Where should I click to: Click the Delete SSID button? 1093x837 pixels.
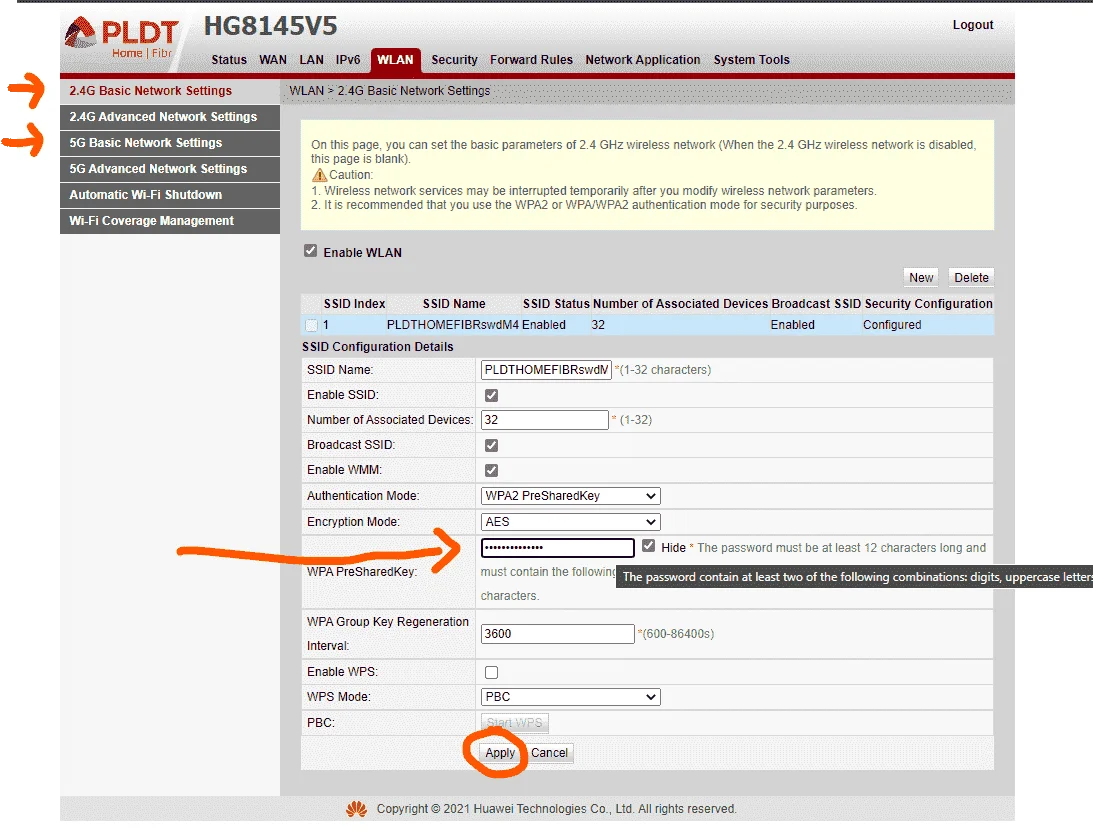coord(971,277)
